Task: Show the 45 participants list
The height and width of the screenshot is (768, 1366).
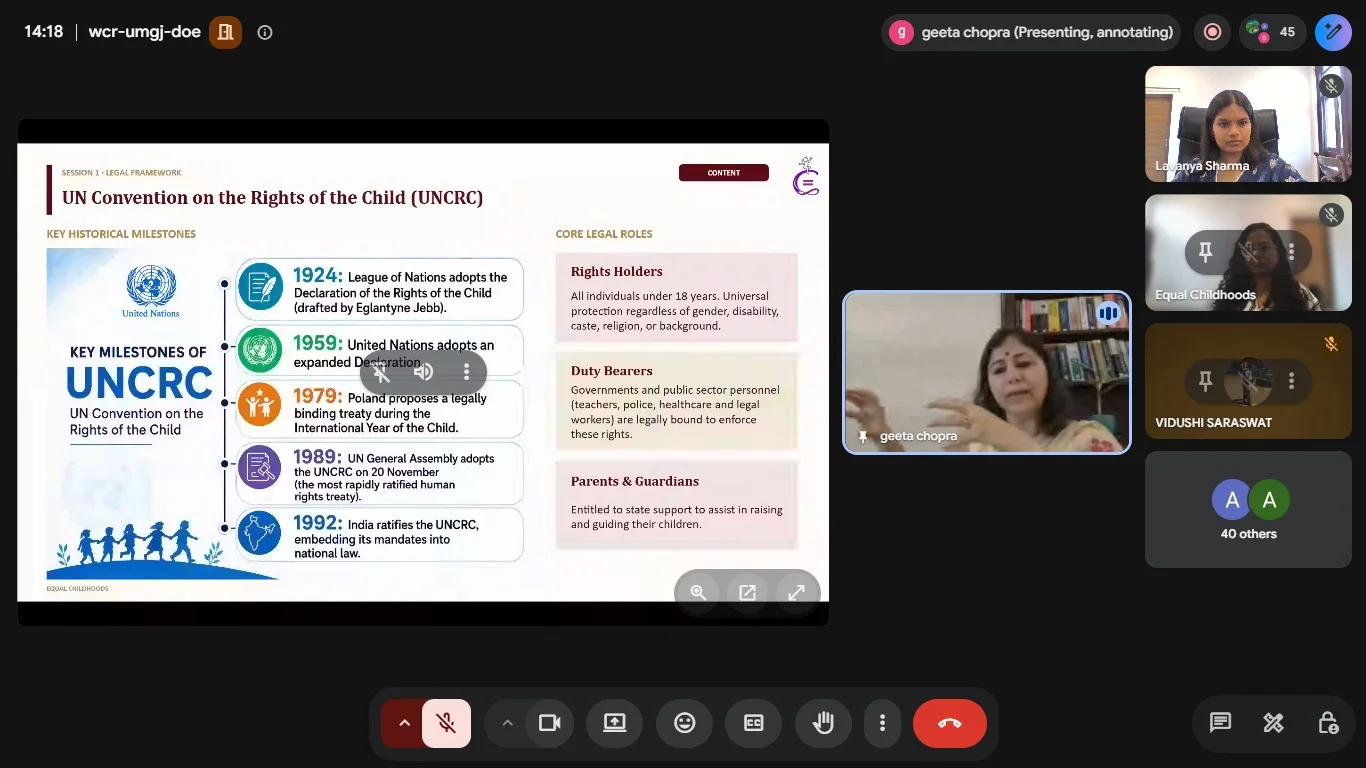Action: (1273, 32)
